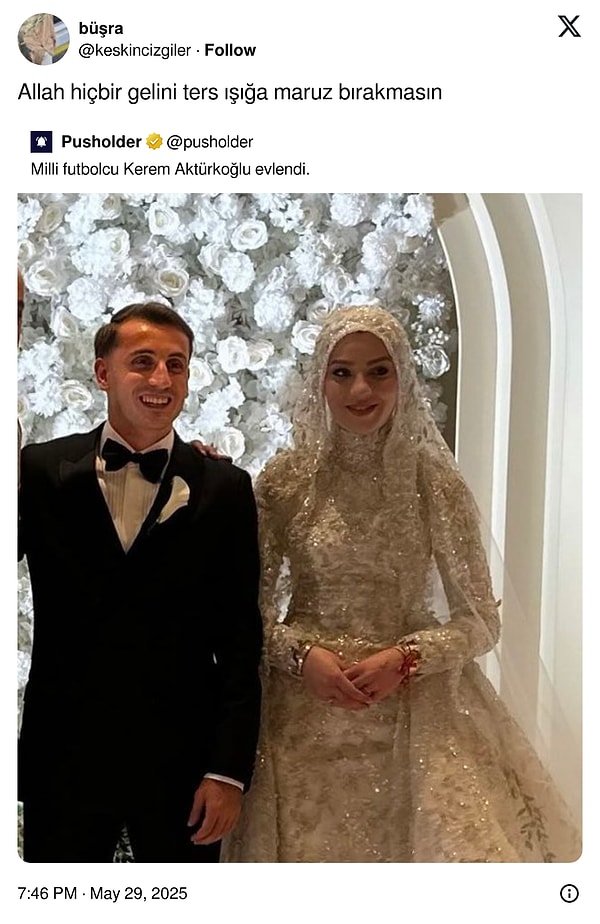Open the wedding photo at full size

[x=300, y=528]
